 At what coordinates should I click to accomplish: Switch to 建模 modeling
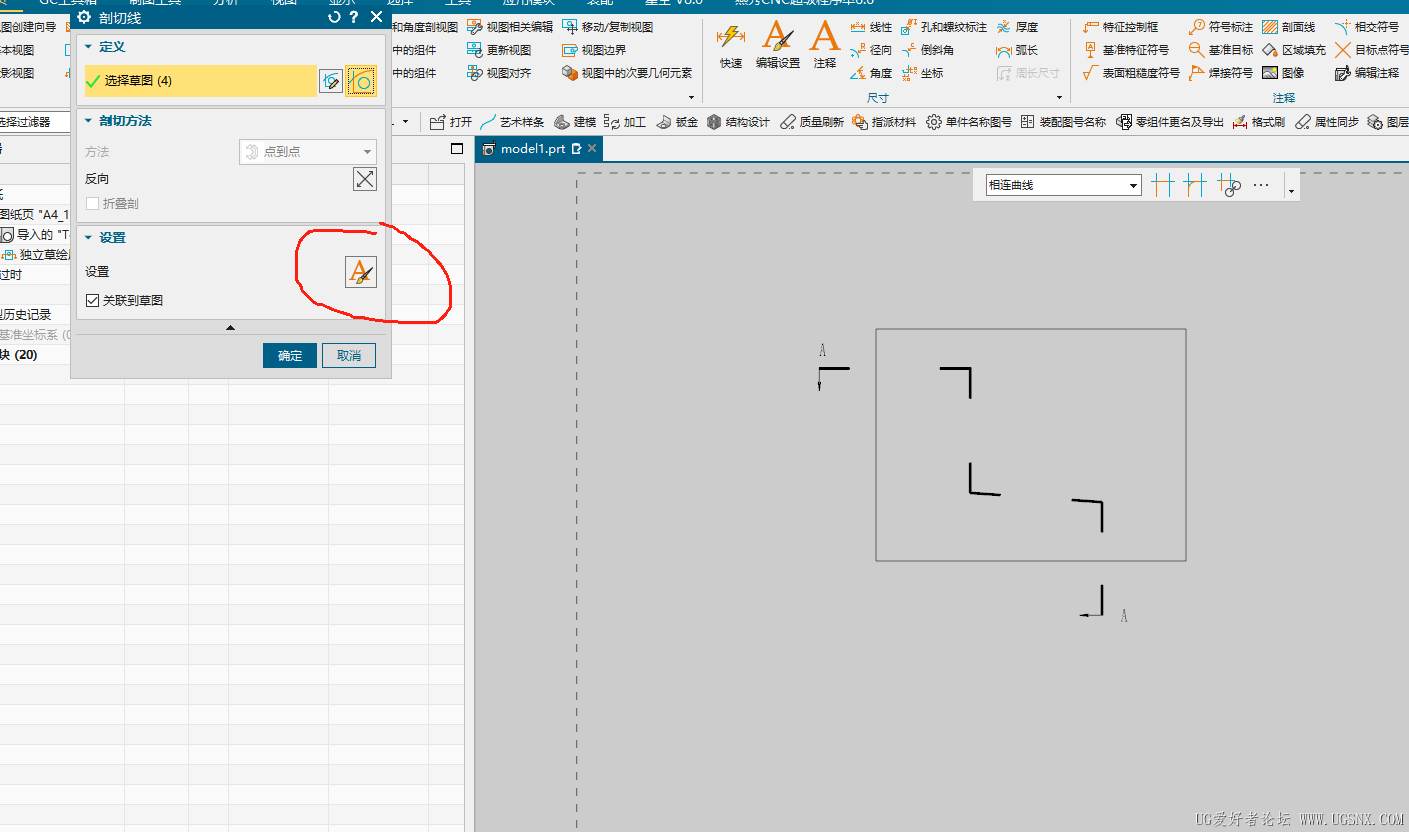(574, 122)
